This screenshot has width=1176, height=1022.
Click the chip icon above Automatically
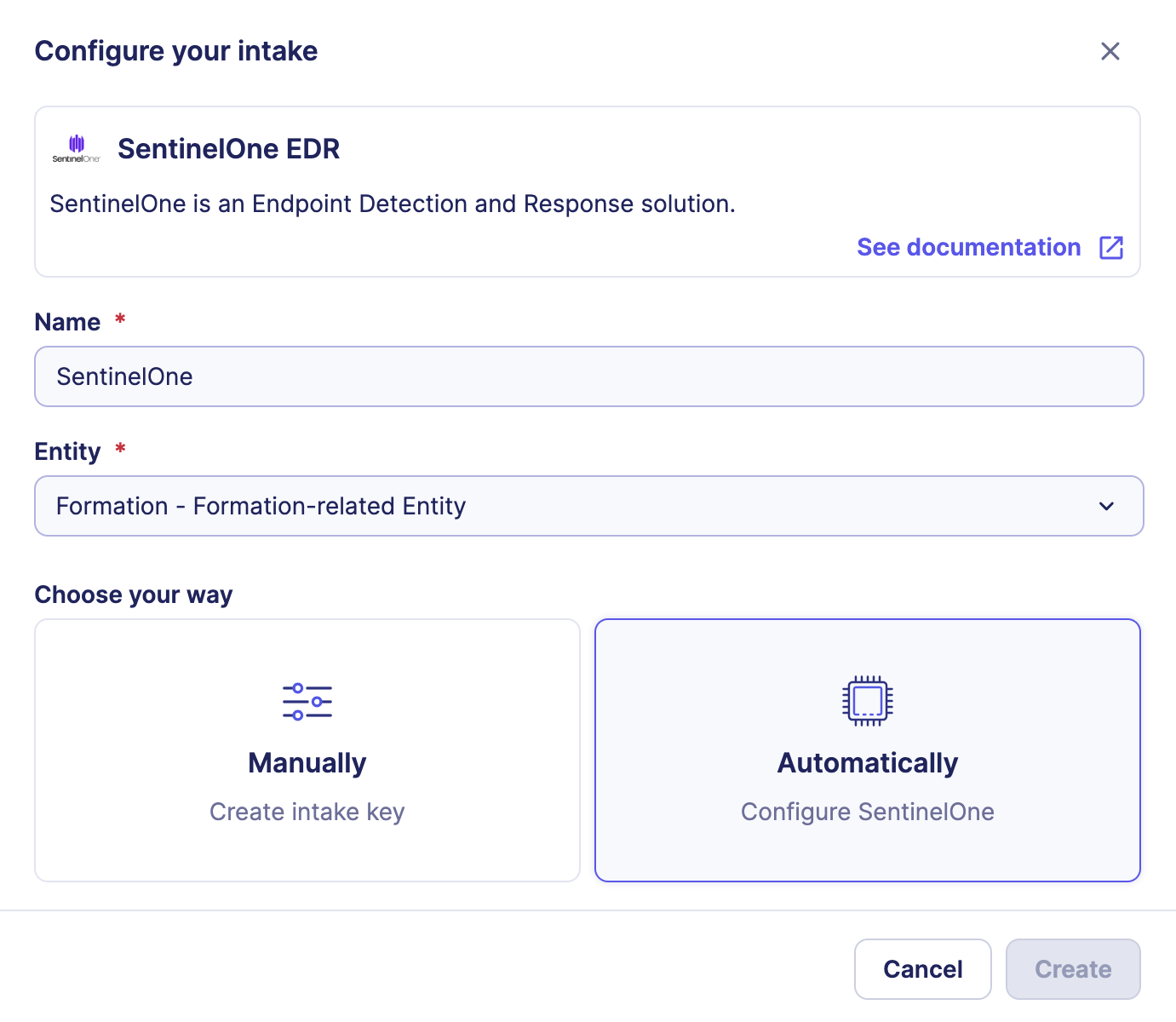click(867, 700)
